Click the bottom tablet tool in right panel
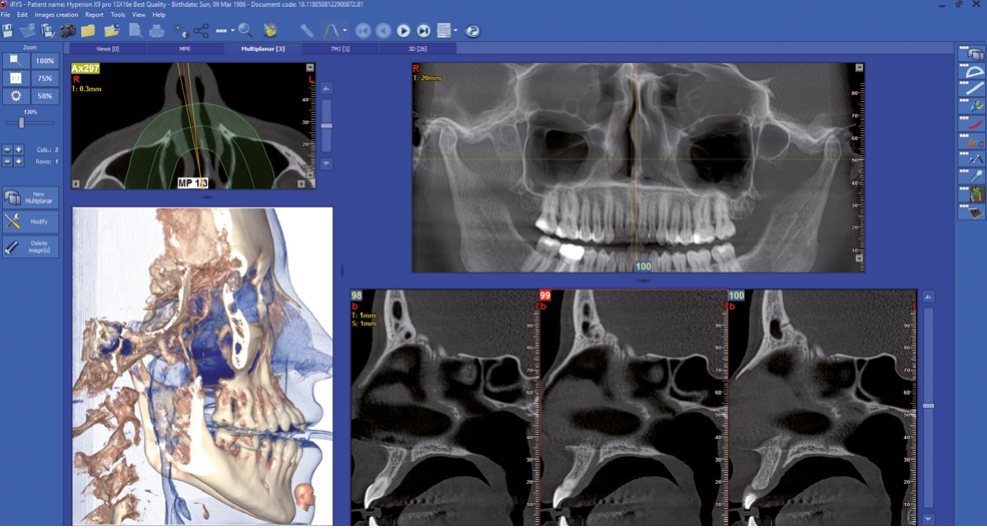Viewport: 987px width, 529px height. (x=971, y=212)
